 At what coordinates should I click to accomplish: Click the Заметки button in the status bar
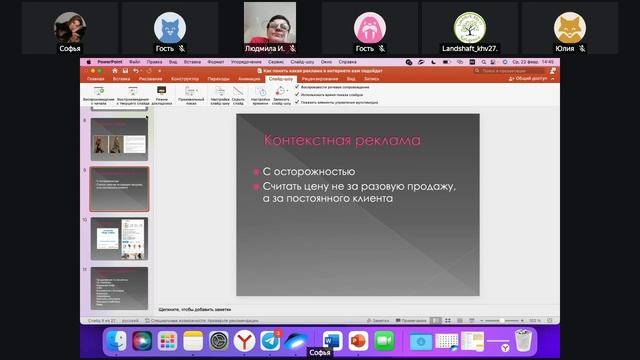pos(378,321)
